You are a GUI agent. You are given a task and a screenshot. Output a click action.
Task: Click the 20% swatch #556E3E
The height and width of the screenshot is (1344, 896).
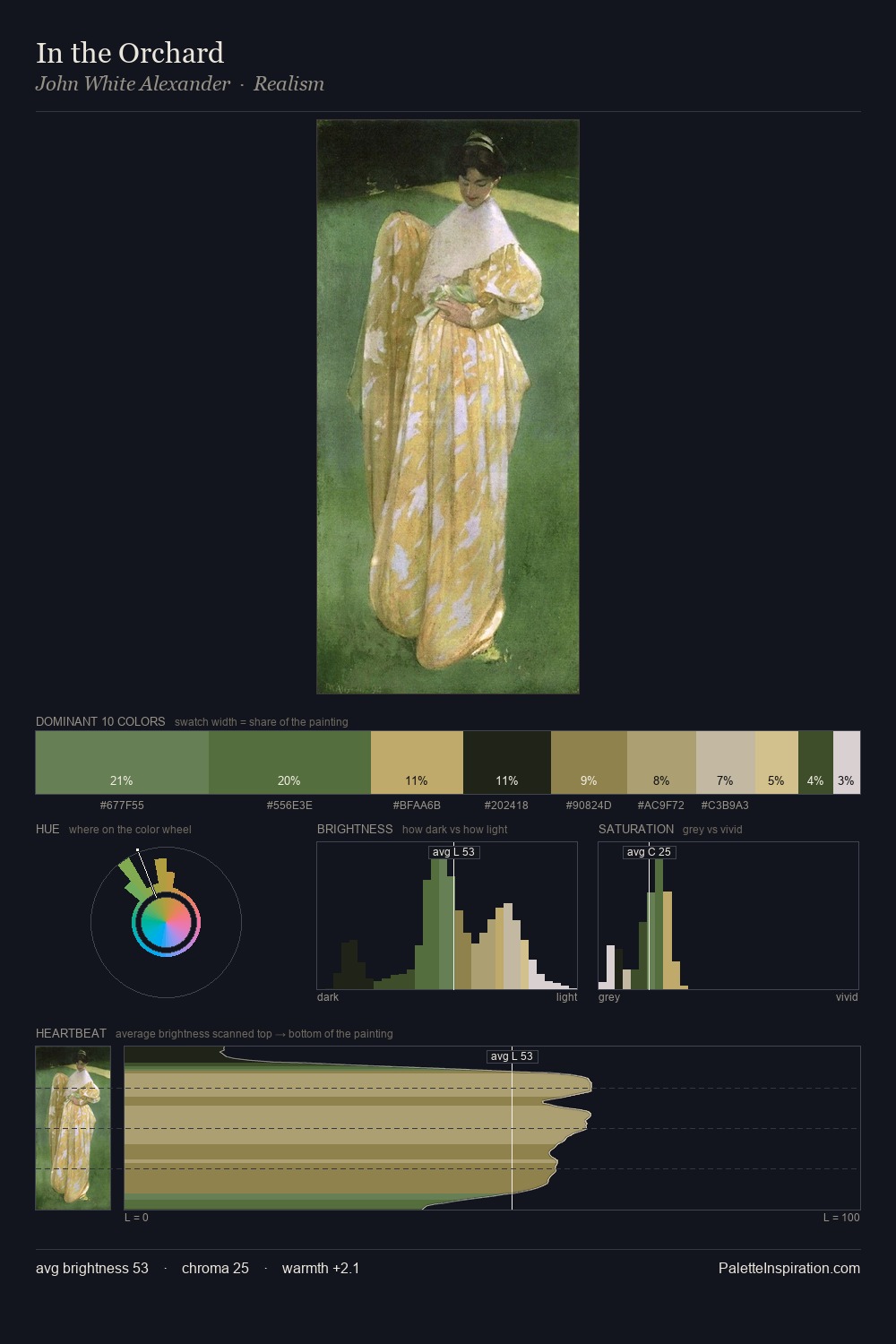tap(289, 762)
